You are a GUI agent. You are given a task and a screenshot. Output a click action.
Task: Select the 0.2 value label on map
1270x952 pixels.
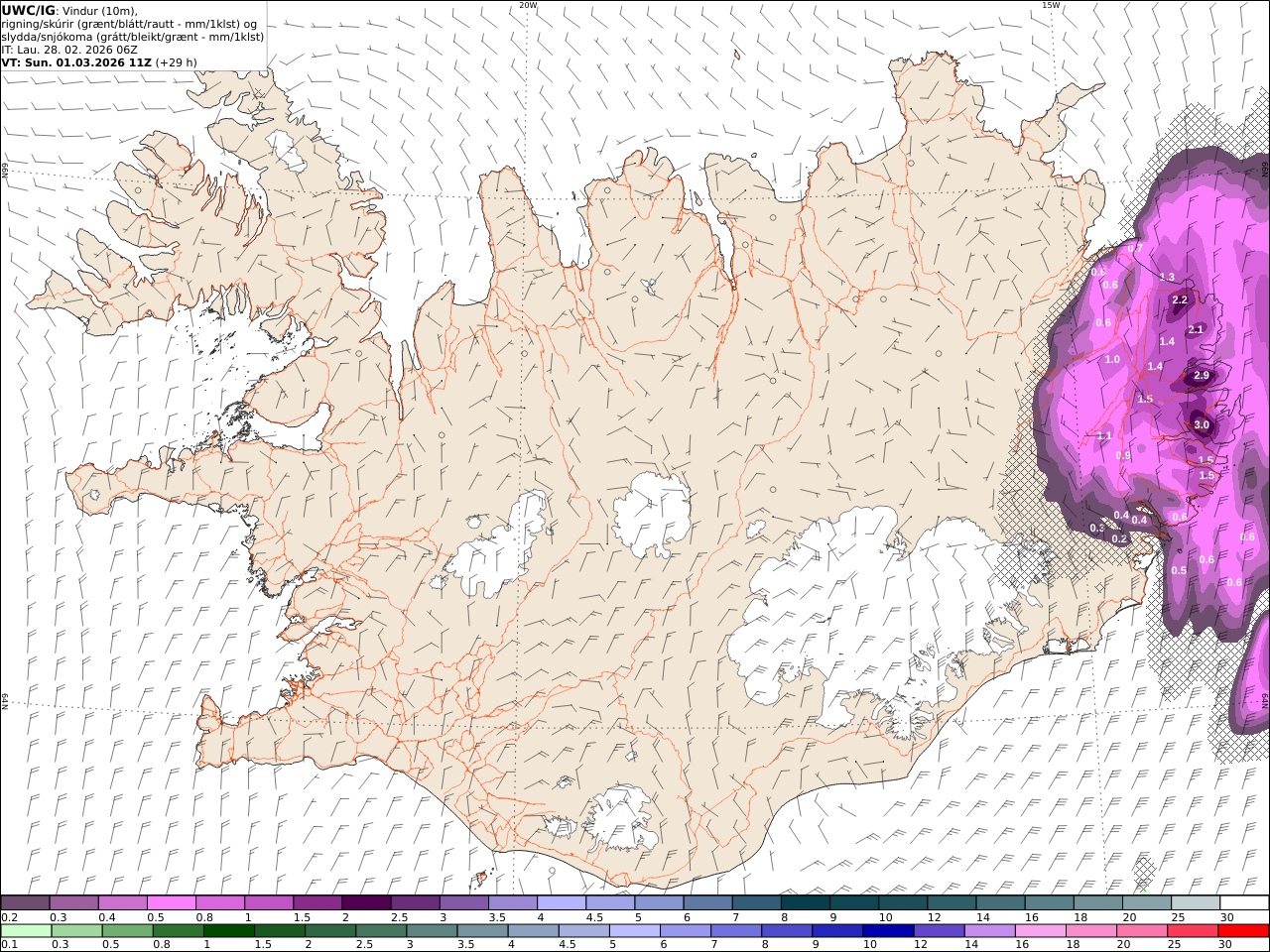[1119, 539]
